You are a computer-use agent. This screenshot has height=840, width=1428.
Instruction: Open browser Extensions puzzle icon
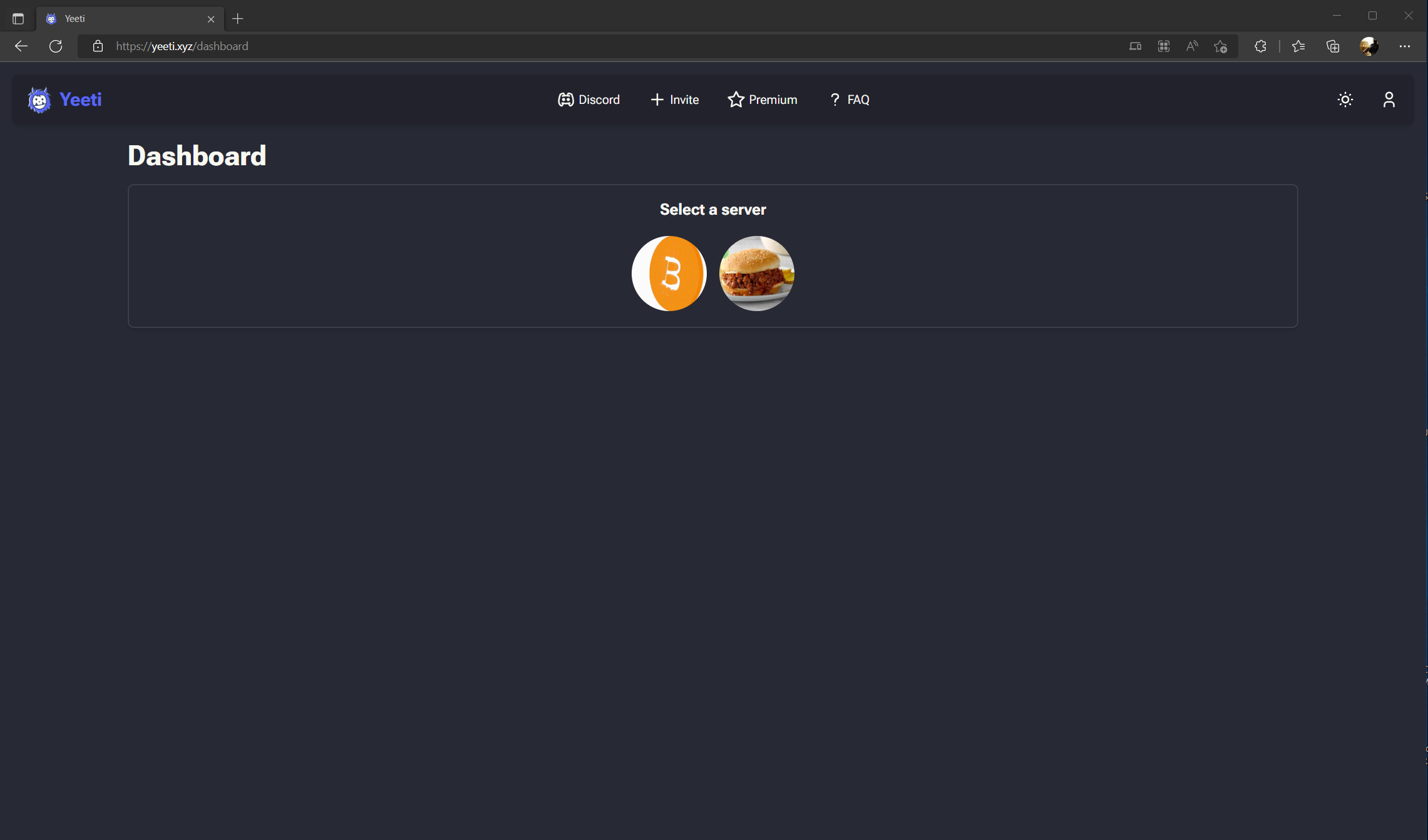(x=1260, y=46)
